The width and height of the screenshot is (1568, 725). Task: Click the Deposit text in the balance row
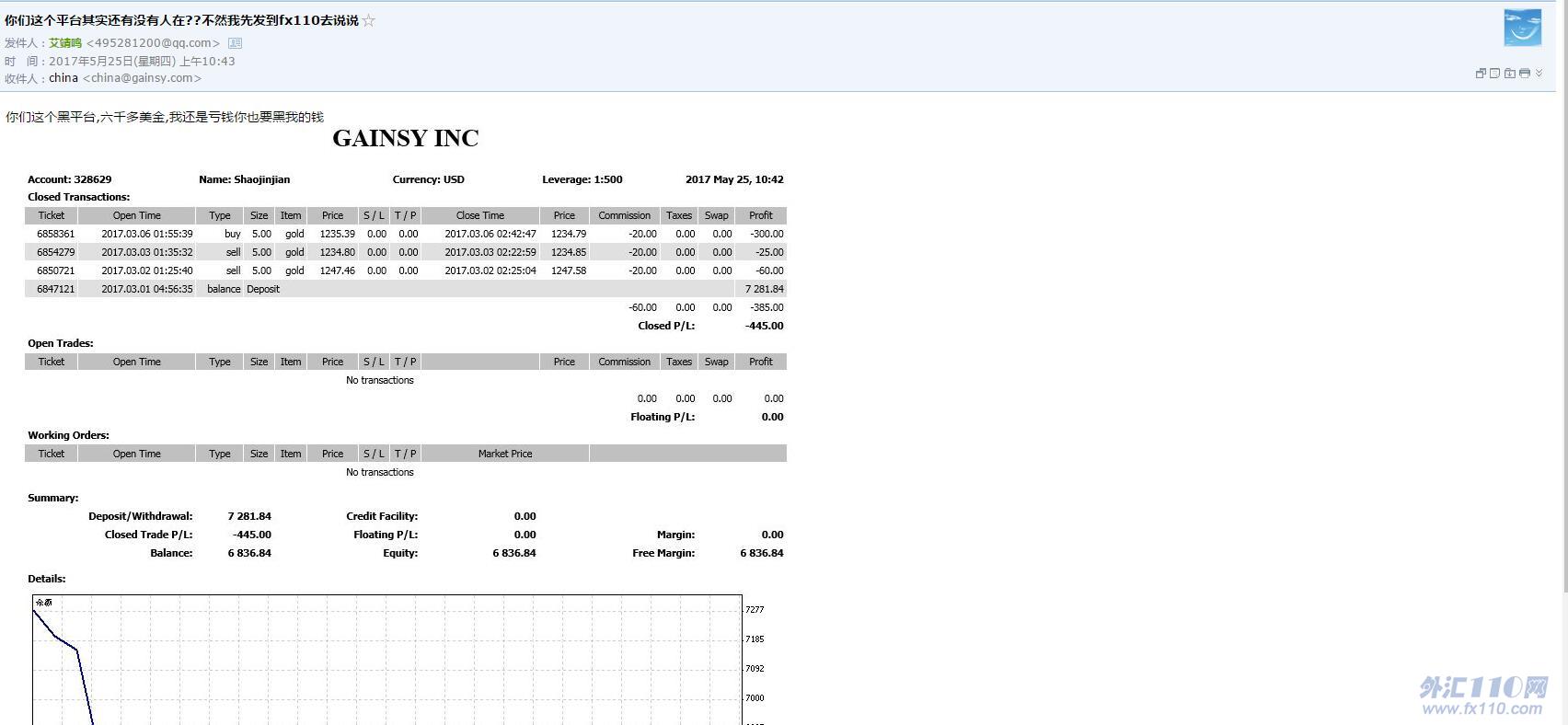pyautogui.click(x=263, y=289)
